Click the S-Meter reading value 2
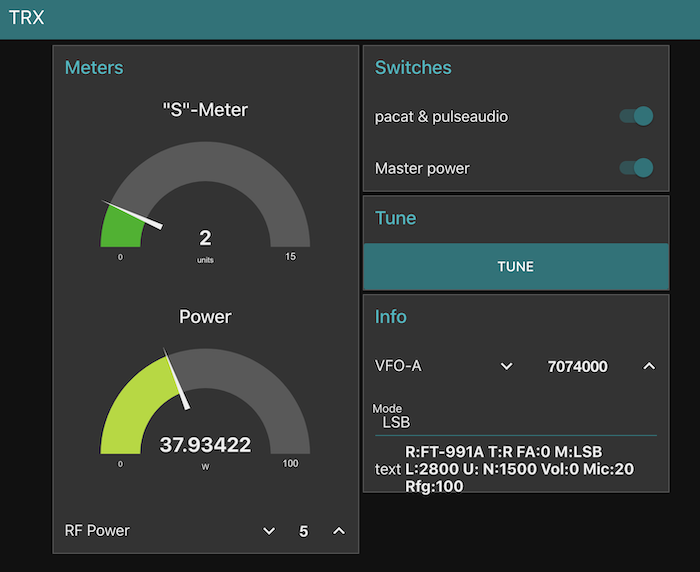The width and height of the screenshot is (700, 572). click(x=205, y=238)
